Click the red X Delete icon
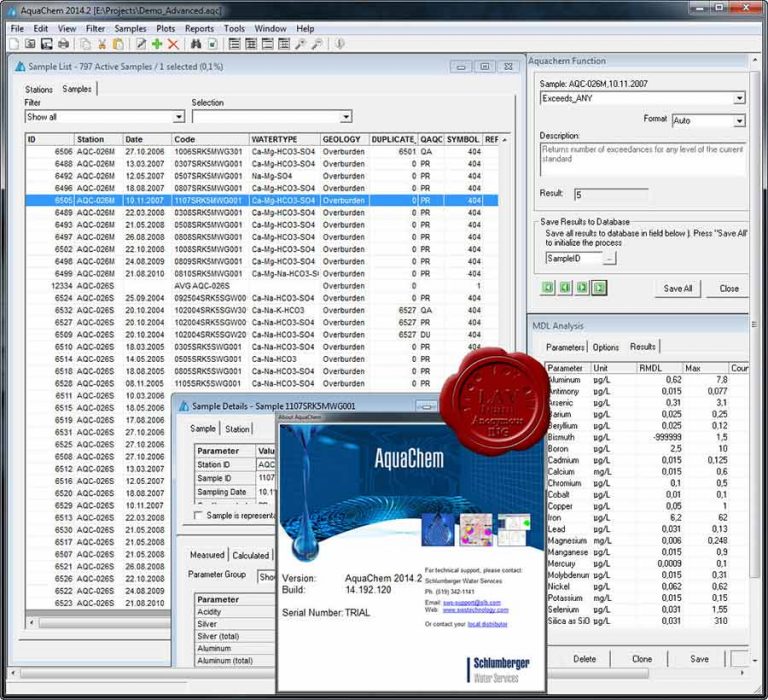Screen dimensions: 768x700 pyautogui.click(x=173, y=44)
